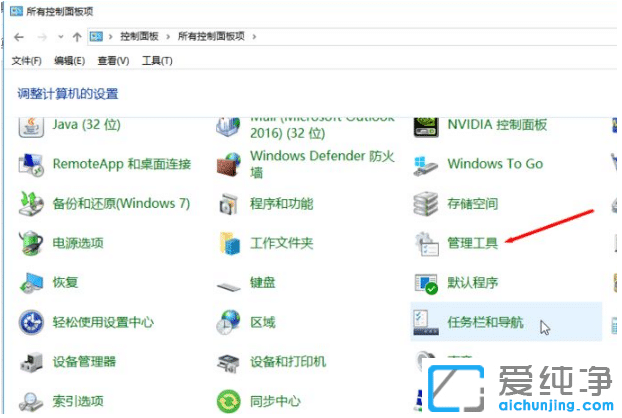Click the 区域 globe clock icon
Screen dimensions: 622x418
click(228, 322)
